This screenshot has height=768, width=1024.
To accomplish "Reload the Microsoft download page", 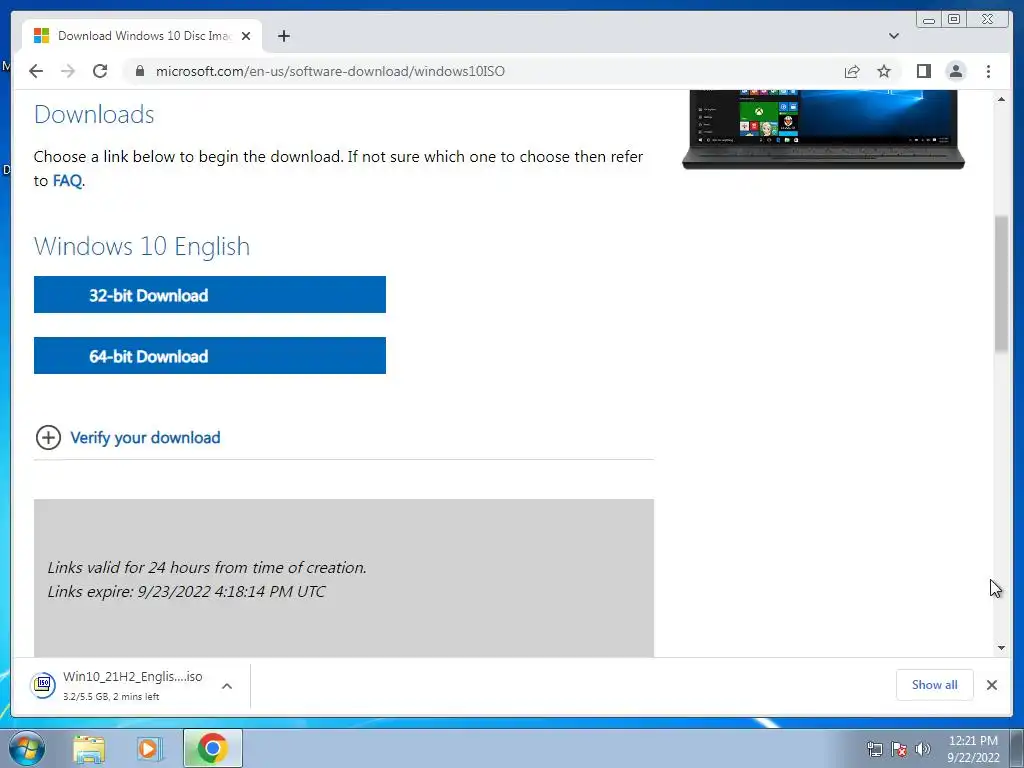I will point(100,71).
